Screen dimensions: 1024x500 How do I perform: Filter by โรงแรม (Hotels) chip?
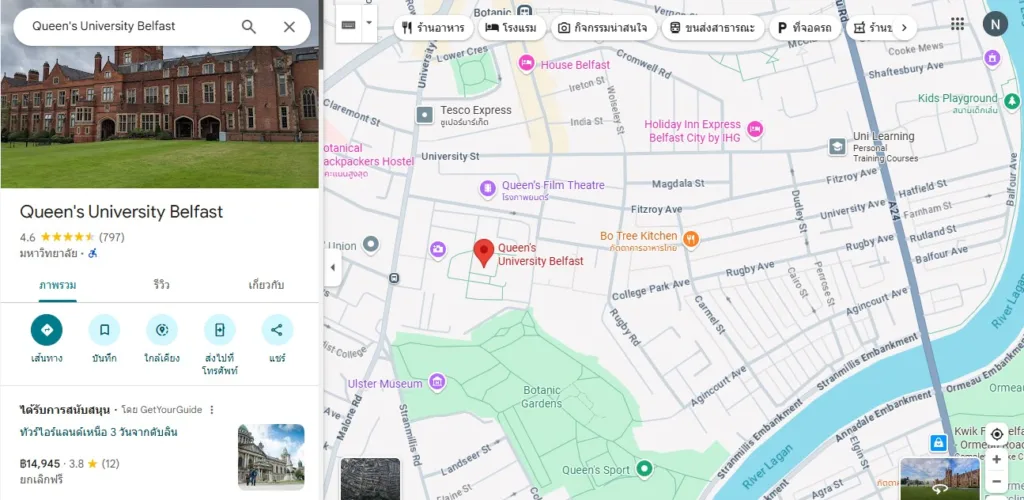511,28
